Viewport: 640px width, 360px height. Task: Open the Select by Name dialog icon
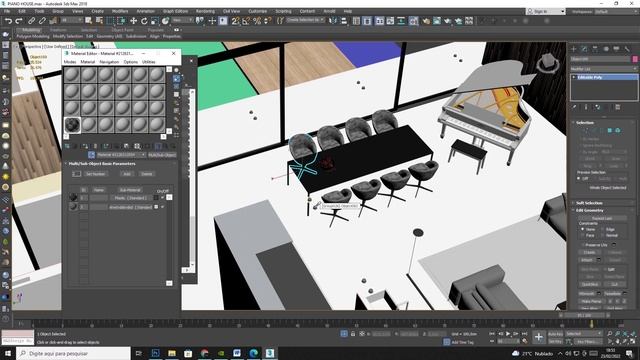(99, 20)
